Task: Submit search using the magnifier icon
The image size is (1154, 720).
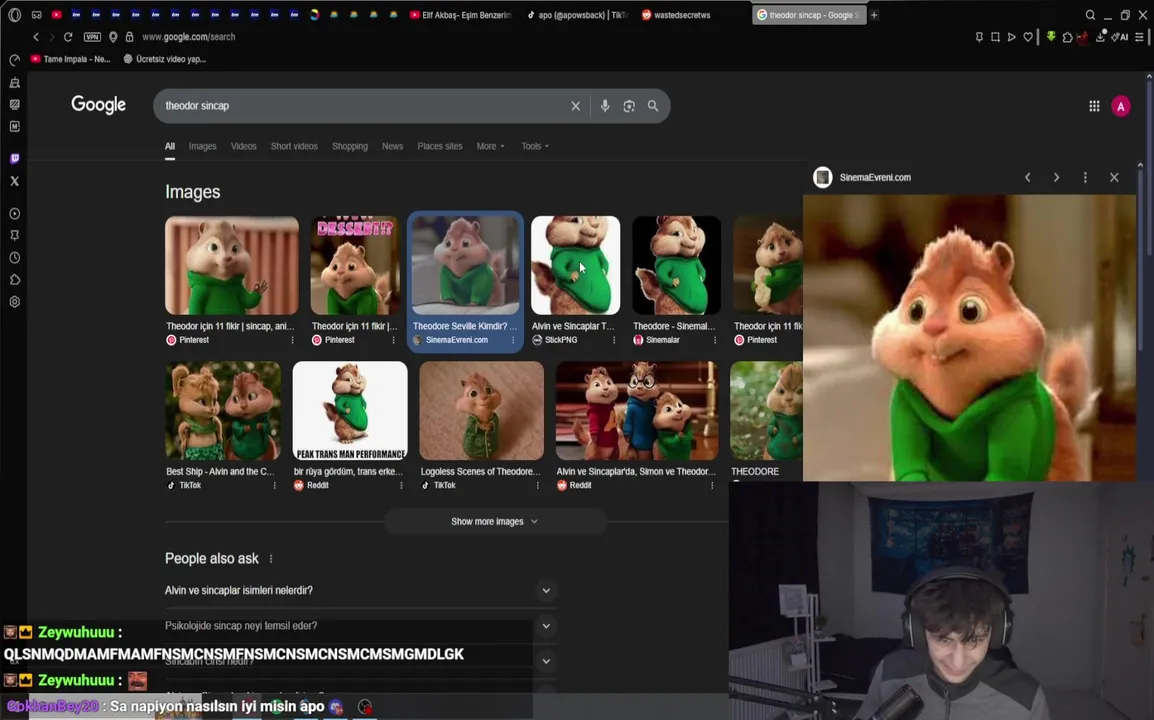Action: pyautogui.click(x=653, y=106)
